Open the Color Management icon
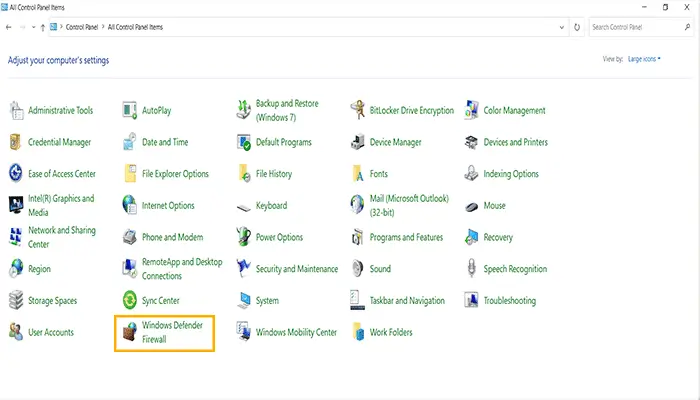700x400 pixels. pos(472,111)
